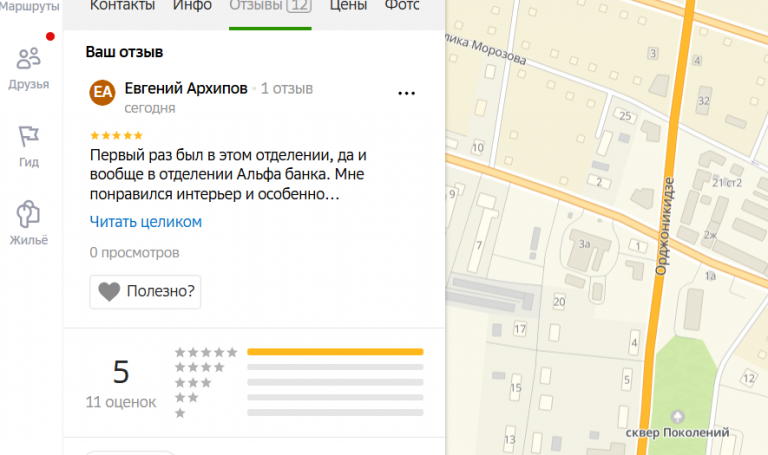Click the 1 отзыв count text
The height and width of the screenshot is (455, 768).
tap(287, 89)
